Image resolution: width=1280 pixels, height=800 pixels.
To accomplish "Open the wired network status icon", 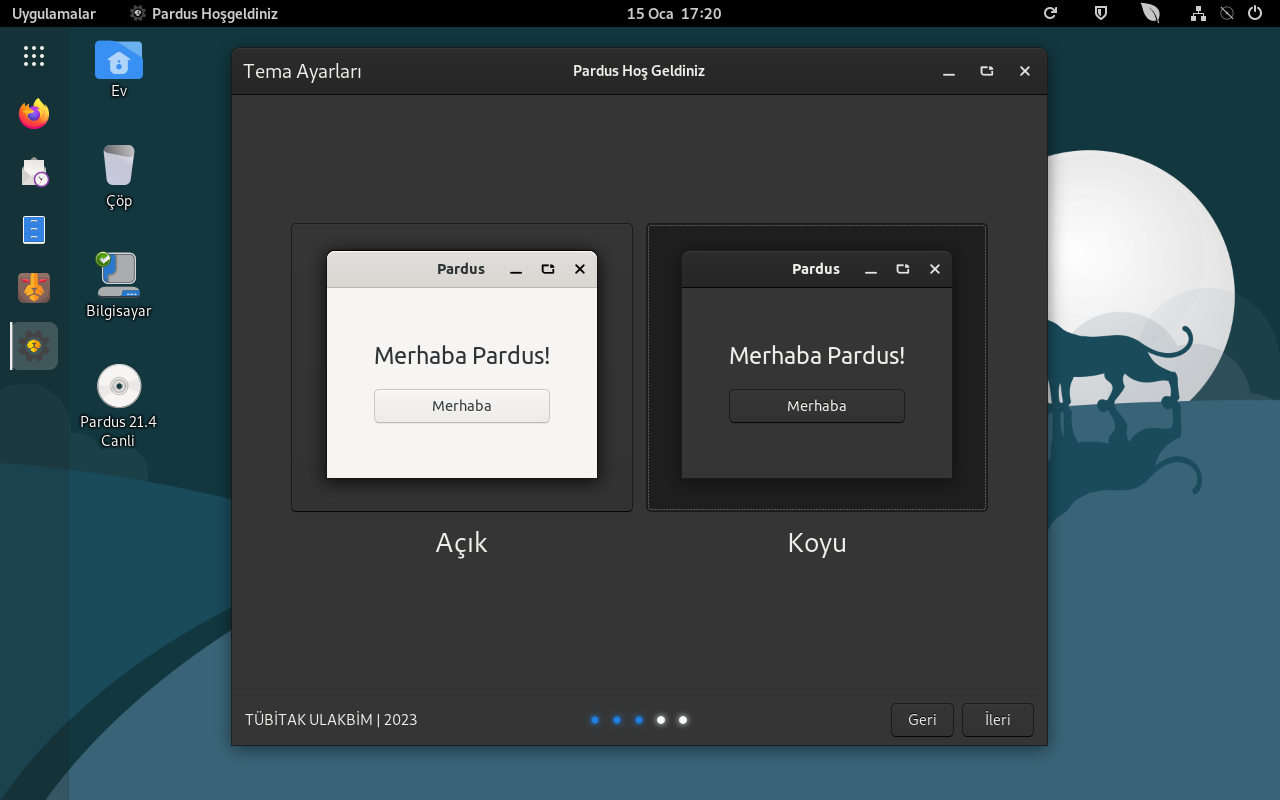I will [x=1198, y=14].
